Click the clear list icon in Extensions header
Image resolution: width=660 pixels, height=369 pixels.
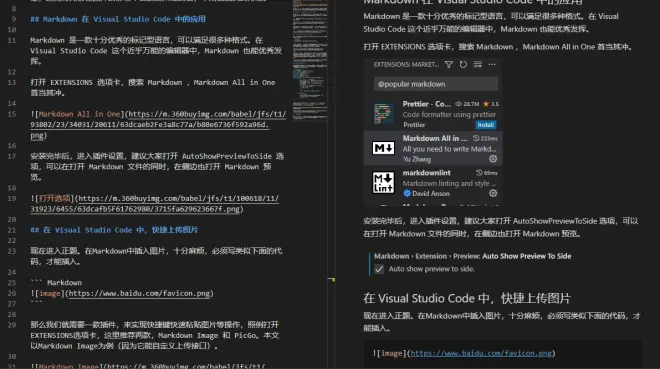[x=477, y=64]
